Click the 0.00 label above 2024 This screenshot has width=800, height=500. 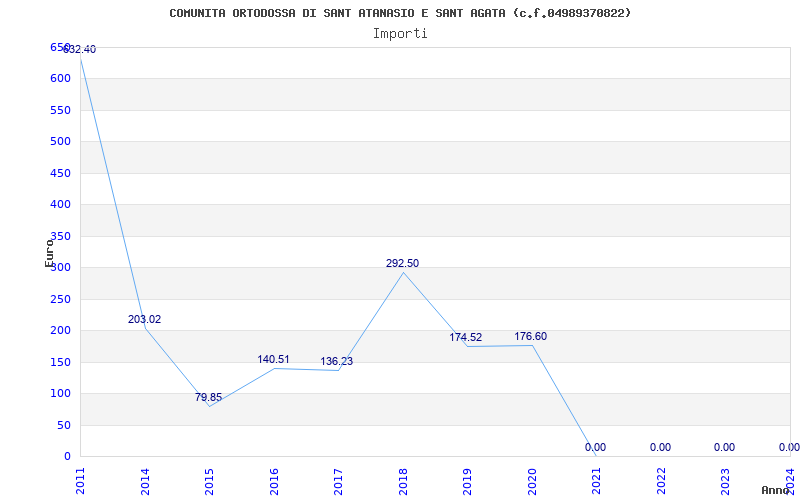pyautogui.click(x=789, y=447)
